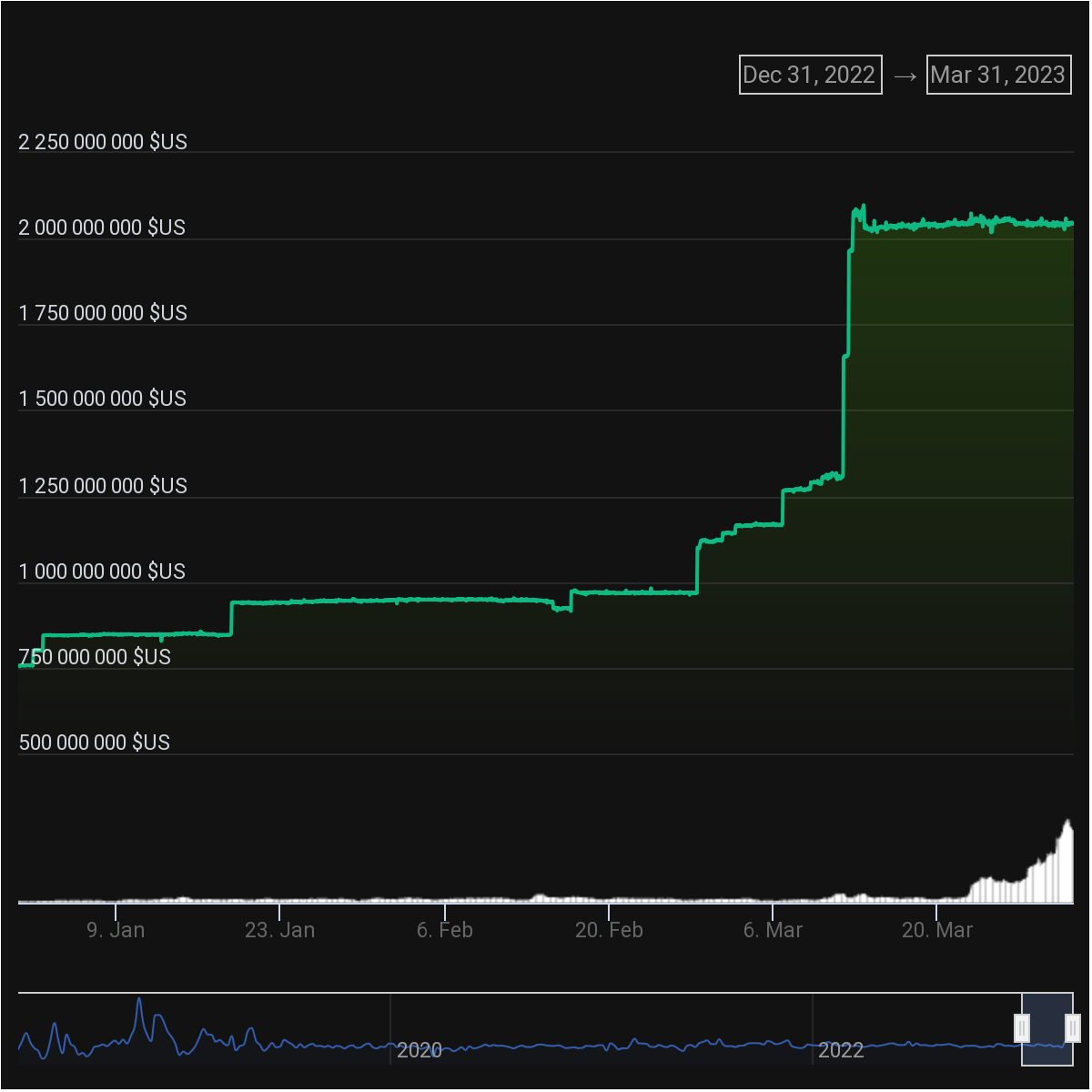Click the tallest spike in the navigator sparkline
1092x1092 pixels.
point(139,1001)
